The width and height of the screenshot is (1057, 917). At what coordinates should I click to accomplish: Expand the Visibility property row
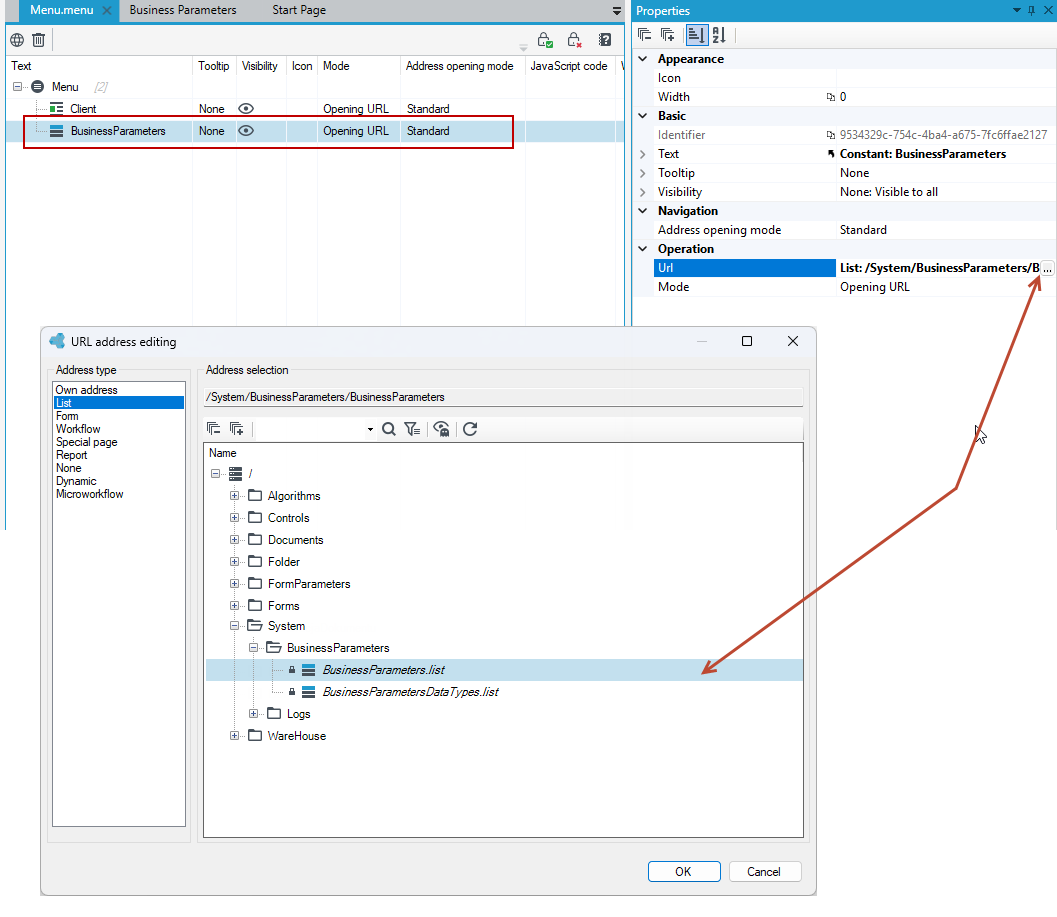[643, 192]
